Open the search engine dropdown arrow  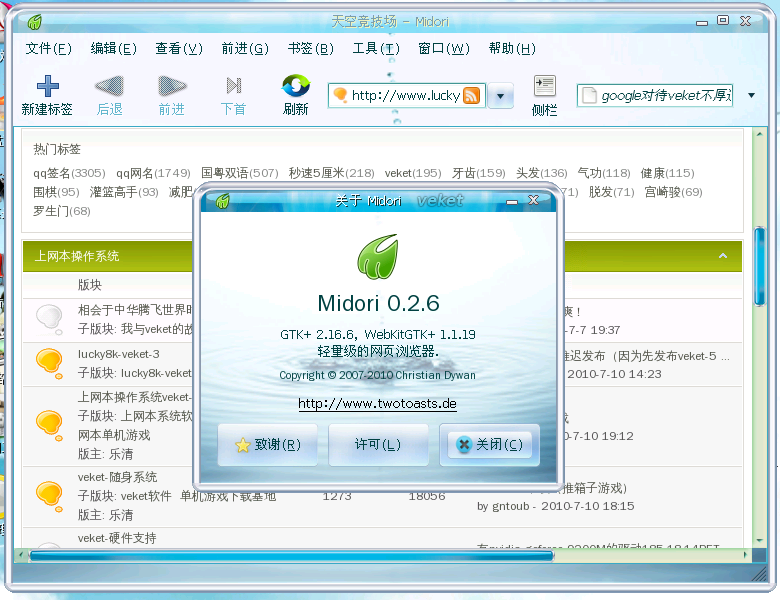coord(751,95)
